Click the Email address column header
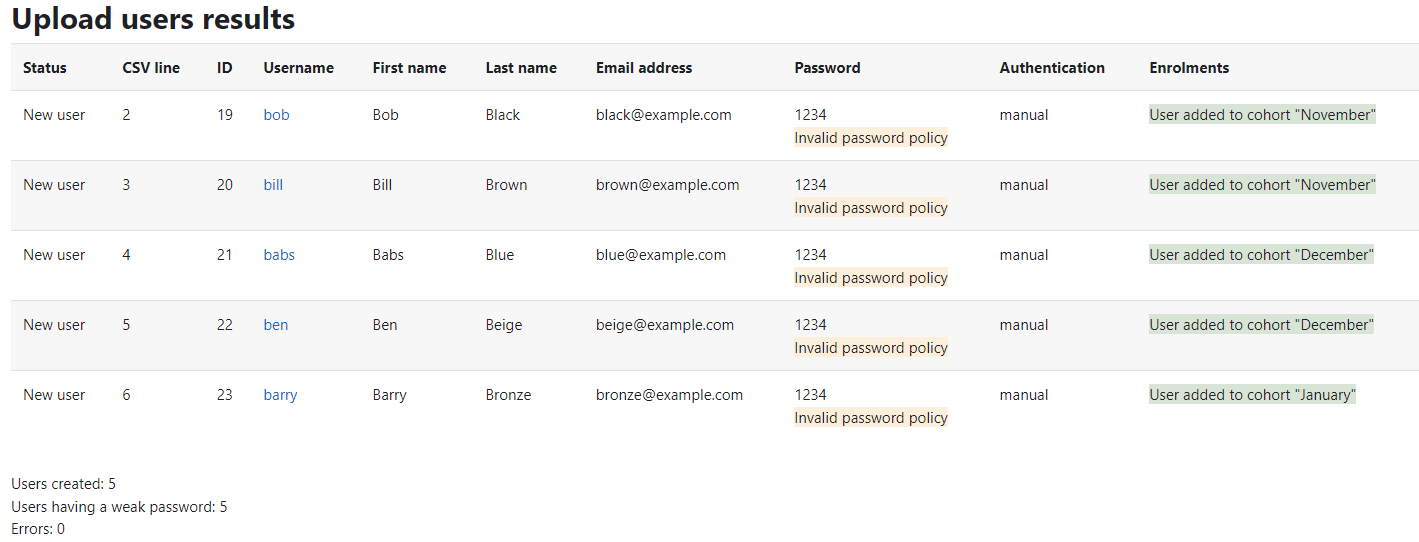Viewport: 1419px width, 542px height. [x=644, y=68]
